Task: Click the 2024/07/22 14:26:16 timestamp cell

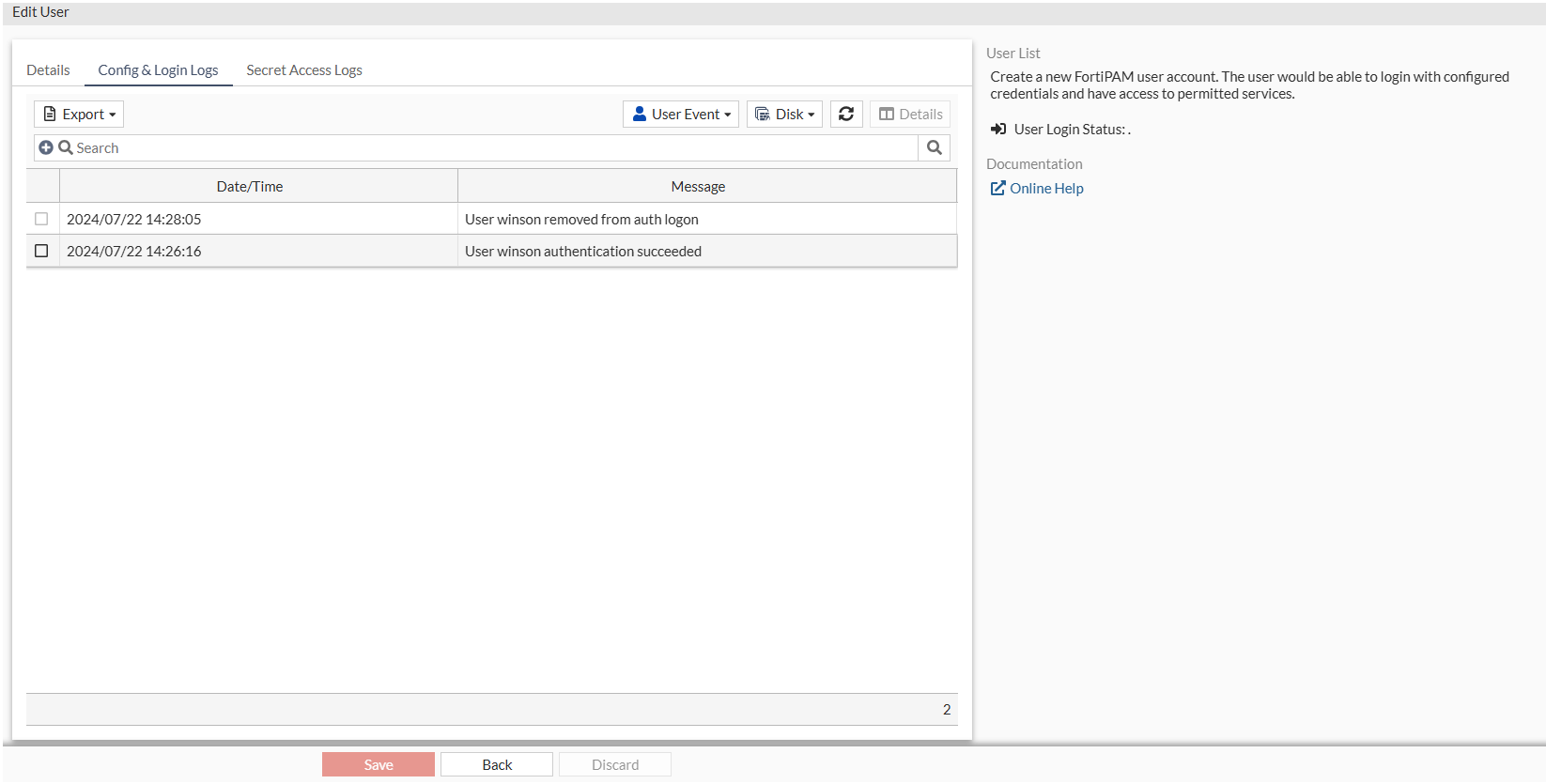Action: pos(258,251)
